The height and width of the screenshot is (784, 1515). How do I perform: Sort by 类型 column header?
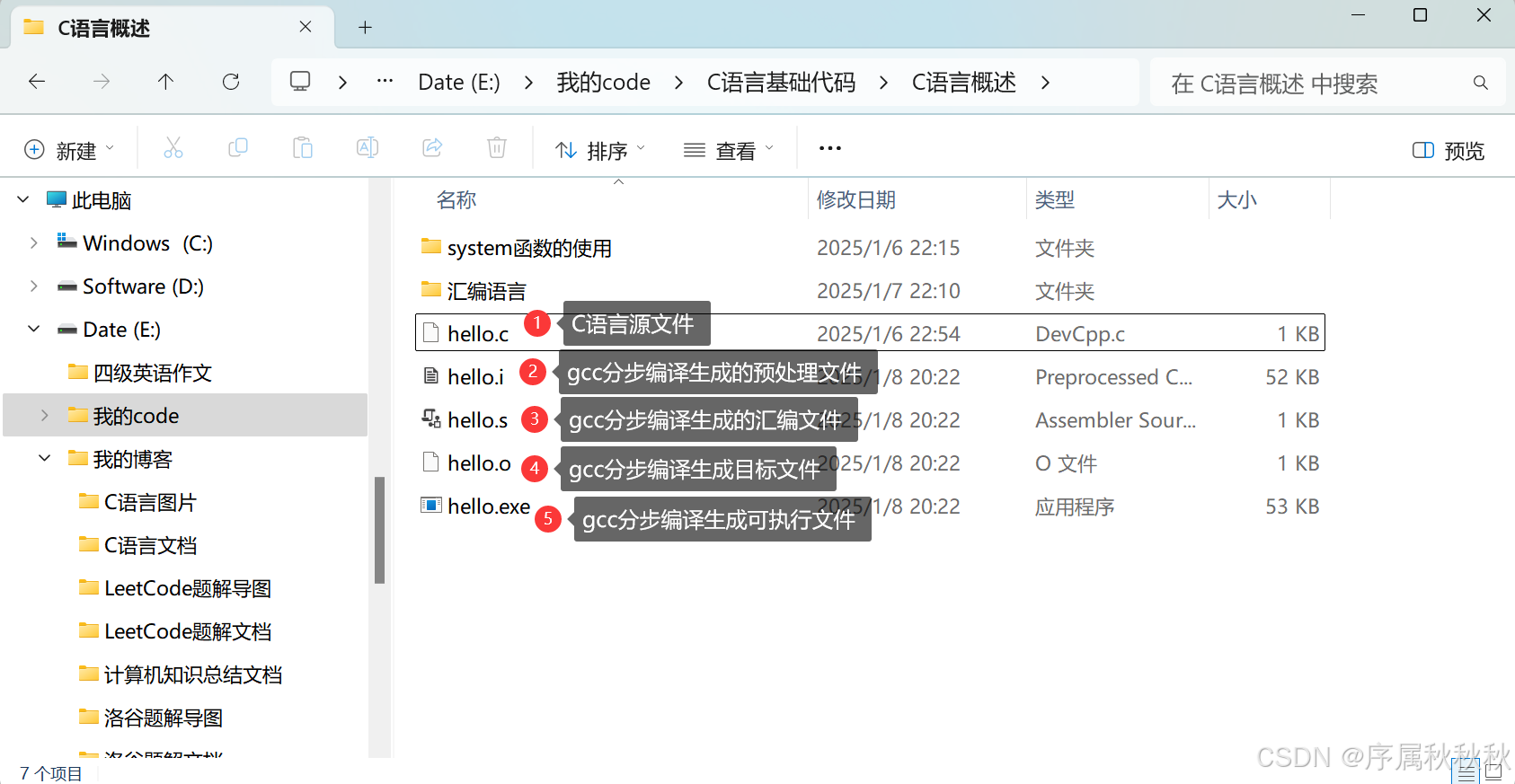1055,200
